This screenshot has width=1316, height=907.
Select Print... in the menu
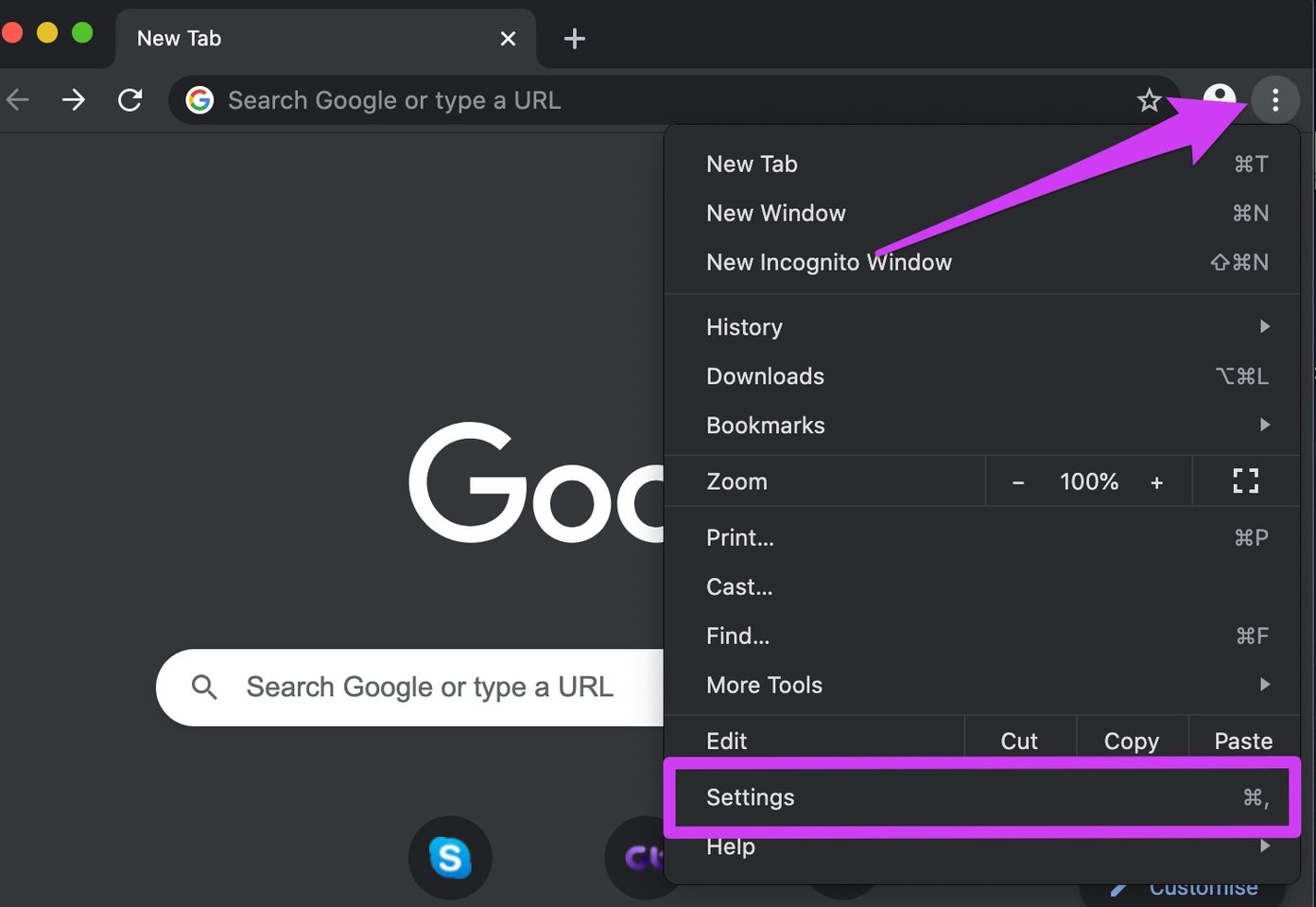(982, 537)
